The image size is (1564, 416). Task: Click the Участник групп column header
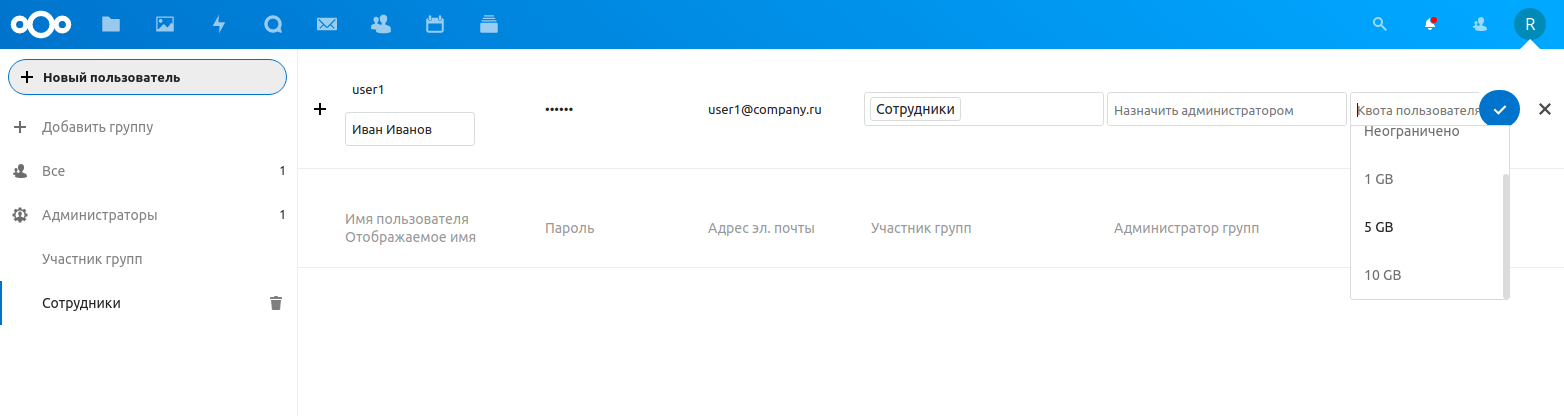[x=921, y=228]
